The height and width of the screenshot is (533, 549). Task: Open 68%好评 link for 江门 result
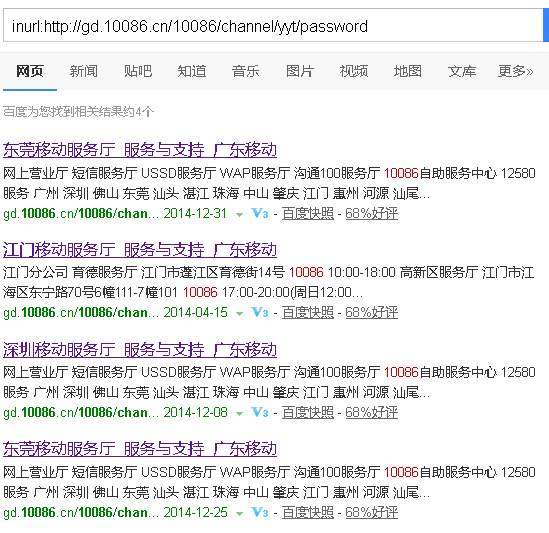[371, 313]
